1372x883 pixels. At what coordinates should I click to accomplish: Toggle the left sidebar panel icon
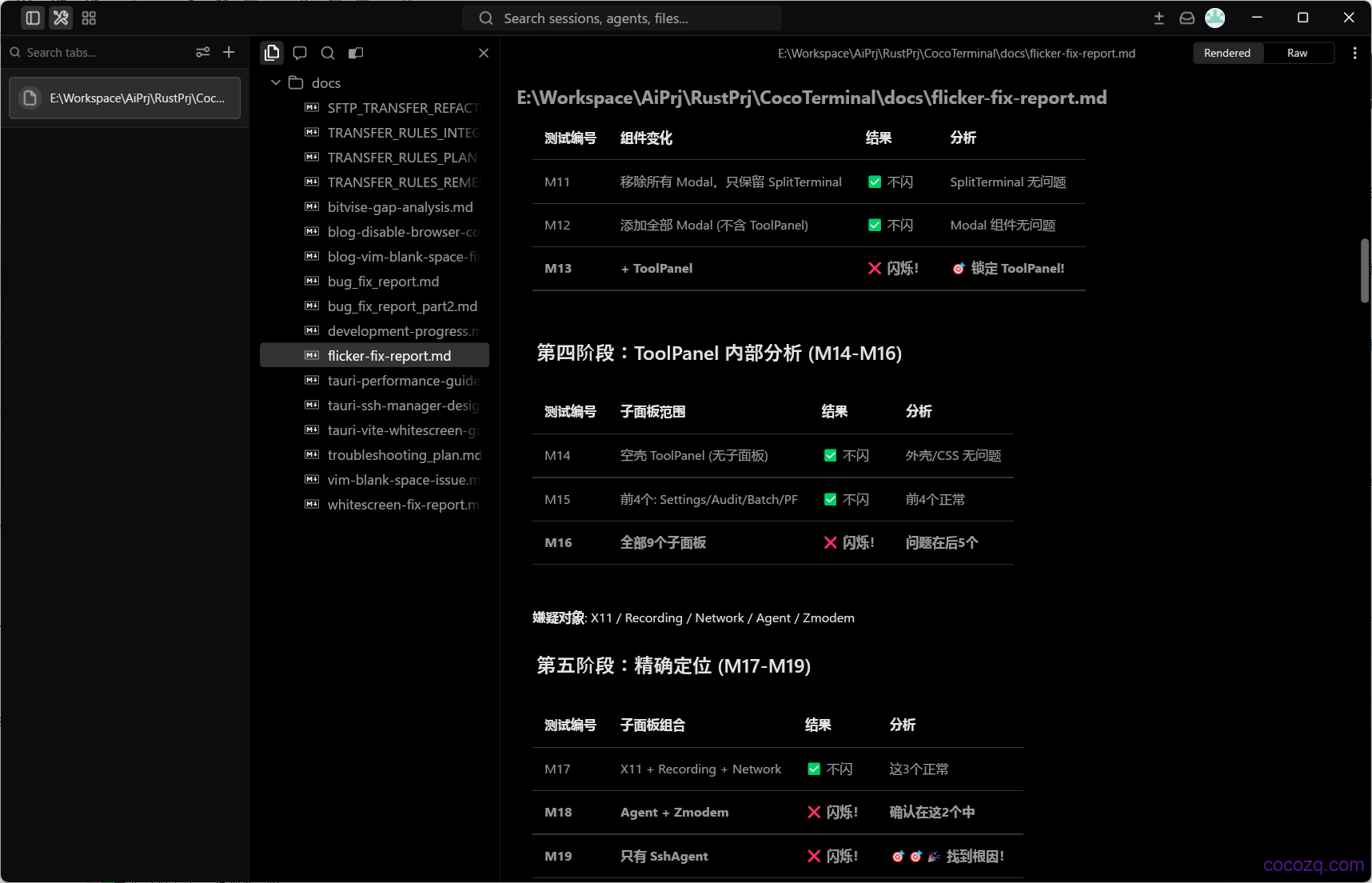coord(33,18)
